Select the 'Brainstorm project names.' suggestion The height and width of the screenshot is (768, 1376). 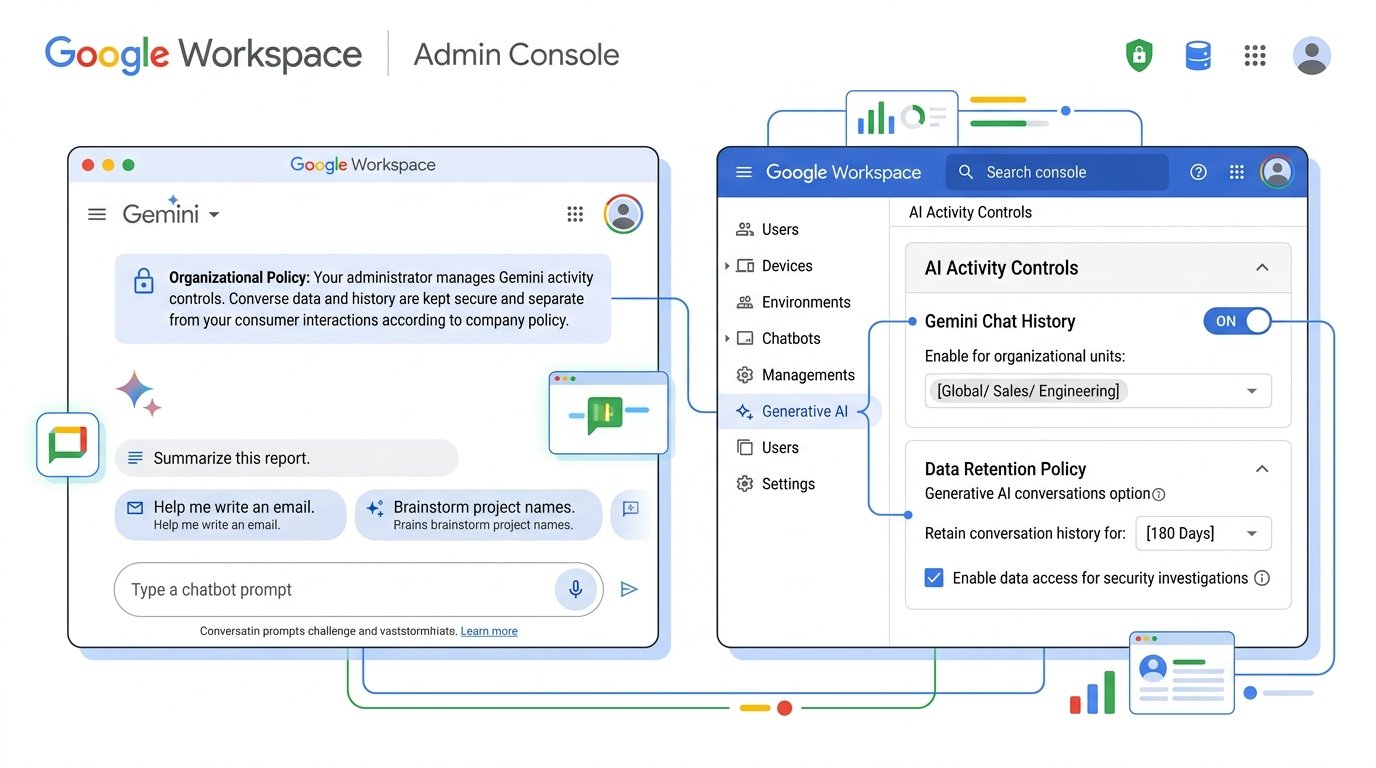pos(479,515)
